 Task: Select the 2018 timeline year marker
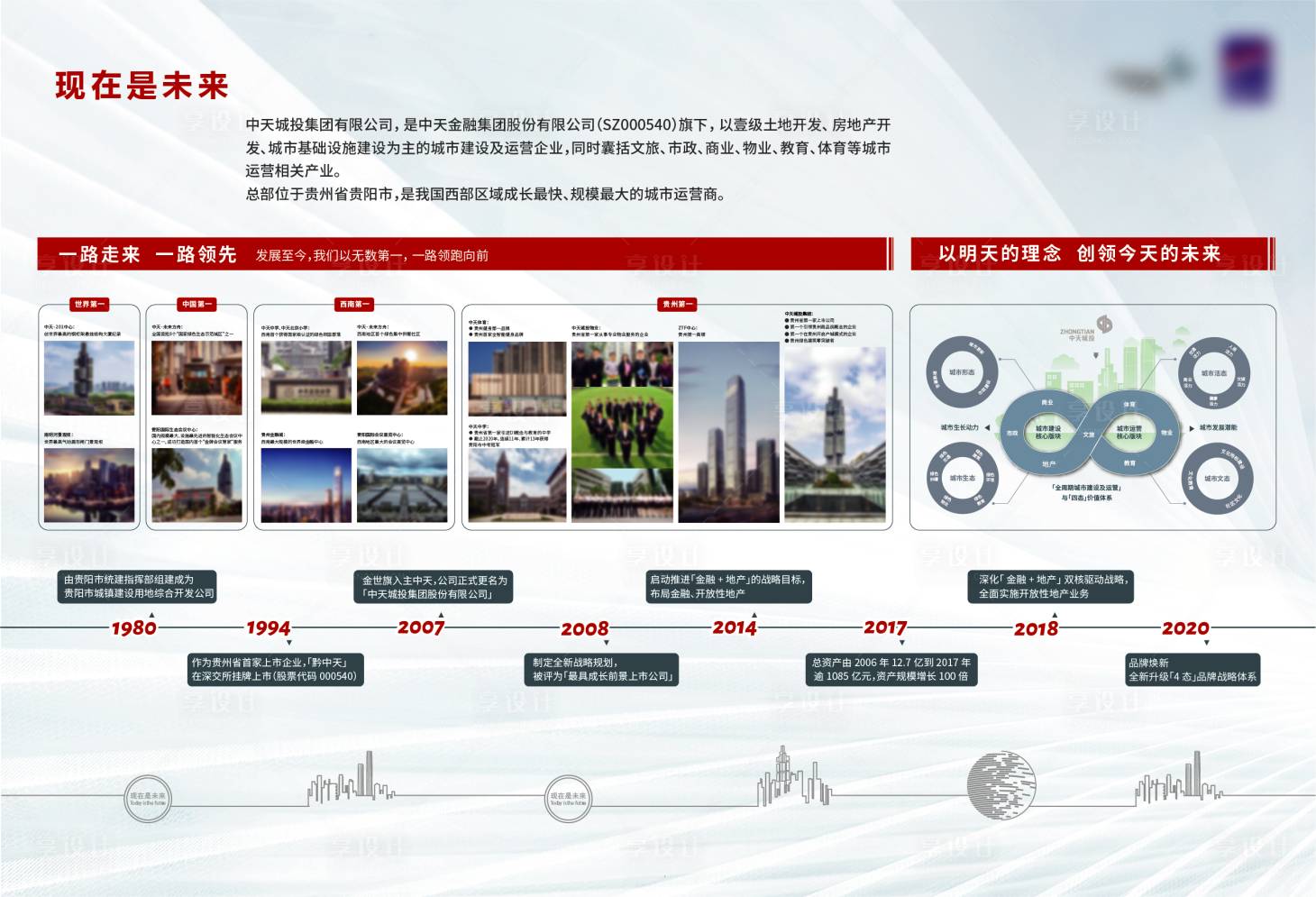pos(1036,629)
